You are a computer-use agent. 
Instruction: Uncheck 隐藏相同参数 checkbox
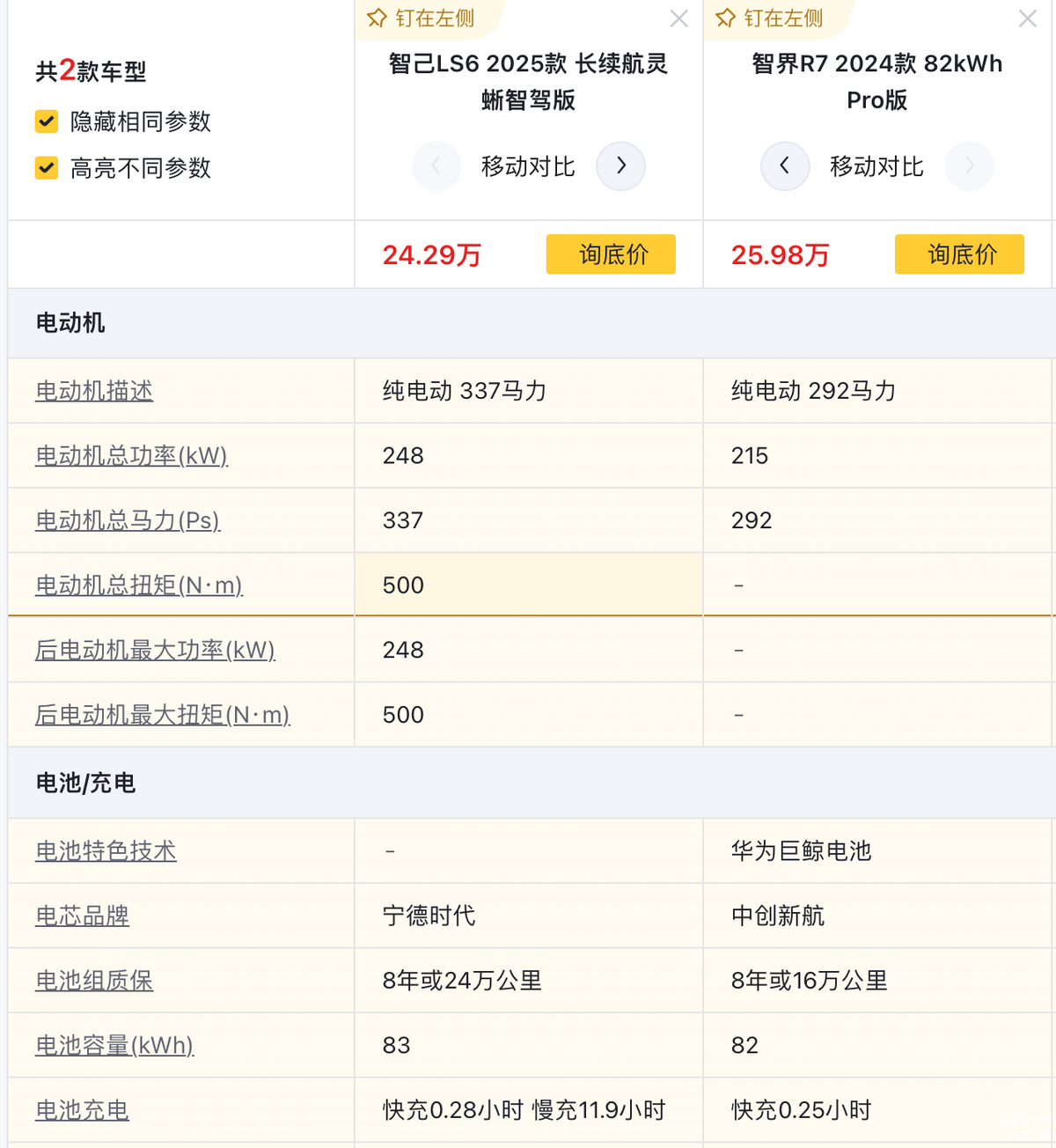47,121
